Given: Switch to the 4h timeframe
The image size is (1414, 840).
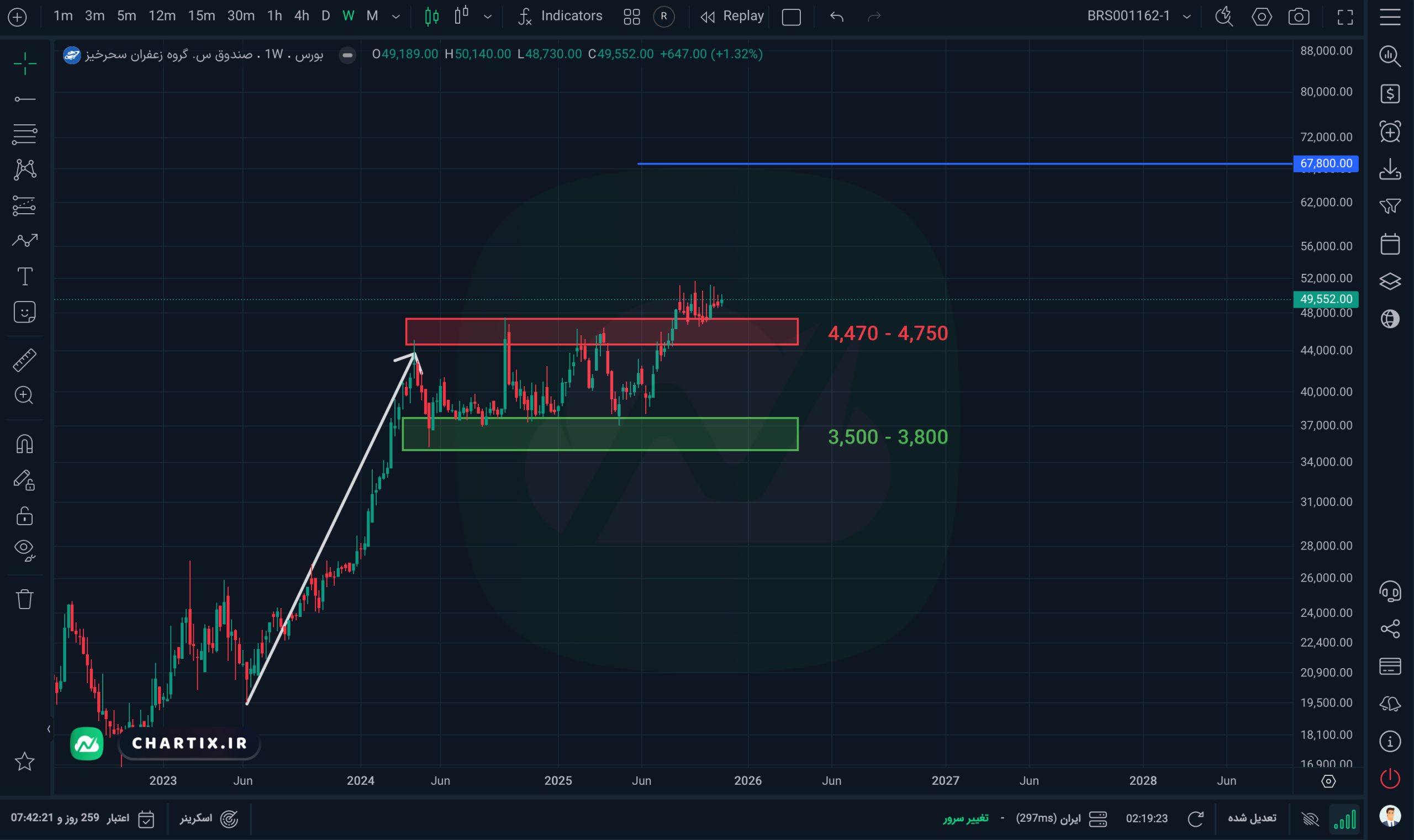Looking at the screenshot, I should (302, 16).
